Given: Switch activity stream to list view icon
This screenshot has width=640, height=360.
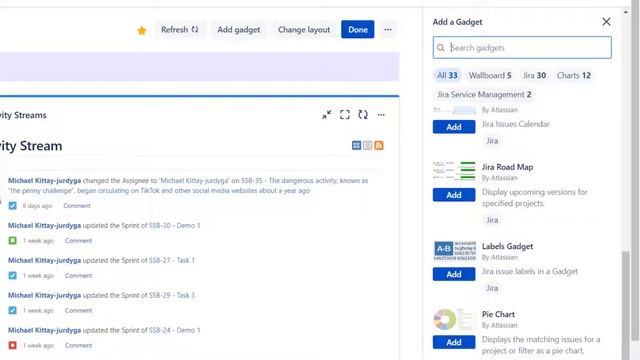Looking at the screenshot, I should 368,145.
